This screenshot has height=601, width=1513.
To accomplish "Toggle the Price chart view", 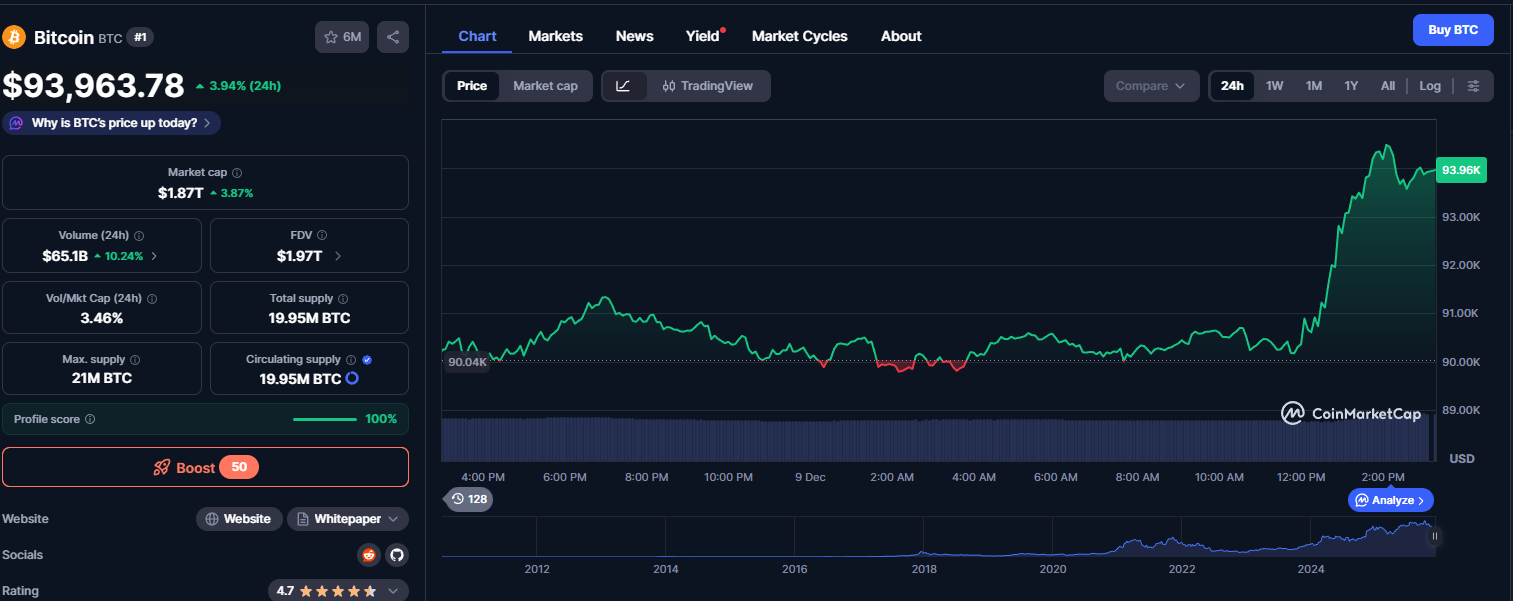I will [471, 86].
